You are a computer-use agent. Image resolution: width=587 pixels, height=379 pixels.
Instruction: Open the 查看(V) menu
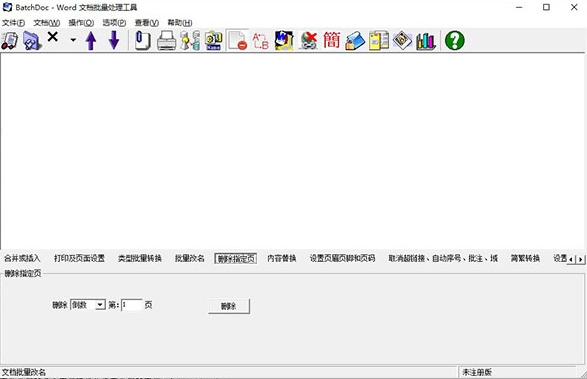(147, 23)
